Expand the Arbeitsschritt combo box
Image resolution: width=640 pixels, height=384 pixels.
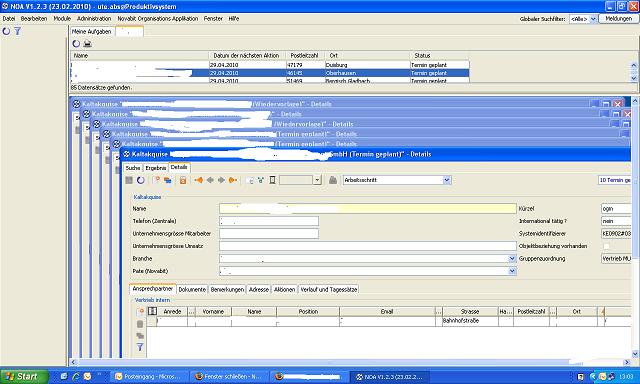447,180
